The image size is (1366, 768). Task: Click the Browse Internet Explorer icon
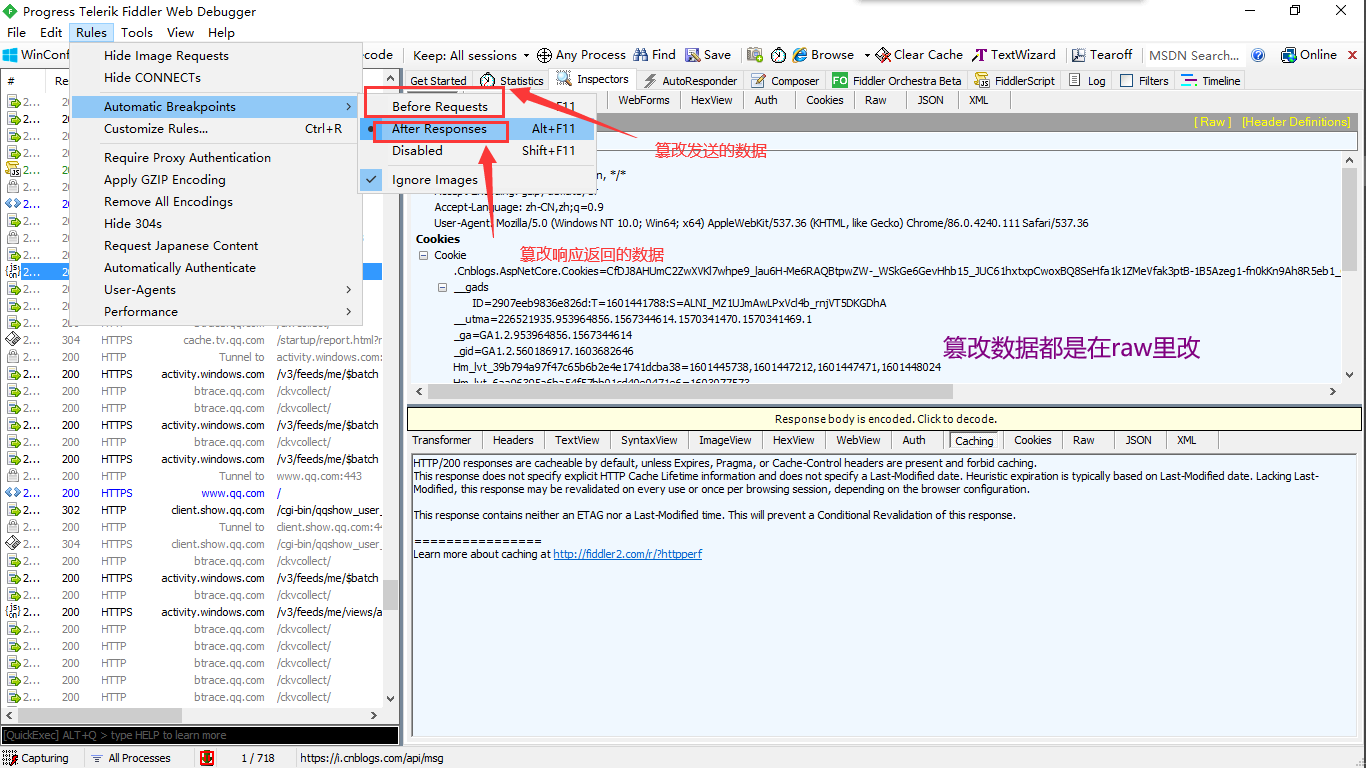800,55
